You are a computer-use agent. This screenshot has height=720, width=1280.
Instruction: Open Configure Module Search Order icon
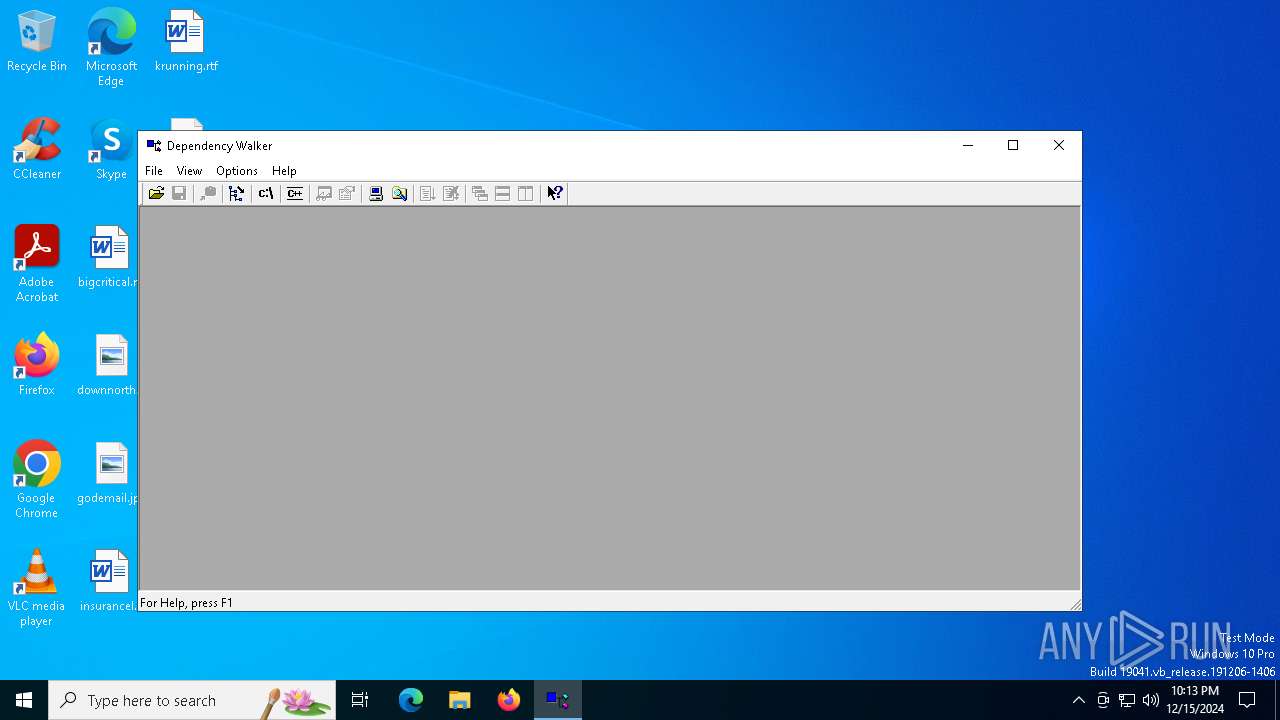(399, 193)
